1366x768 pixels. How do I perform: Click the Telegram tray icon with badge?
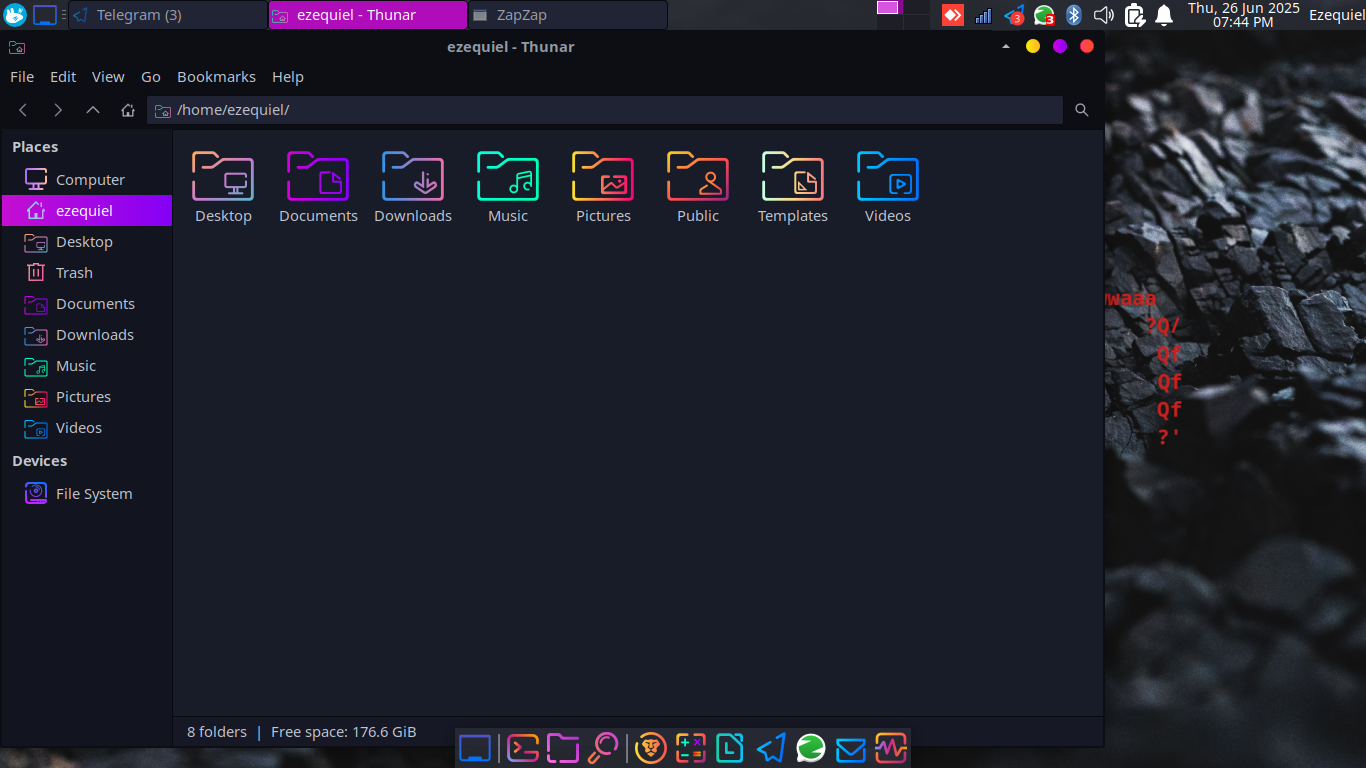(1014, 15)
